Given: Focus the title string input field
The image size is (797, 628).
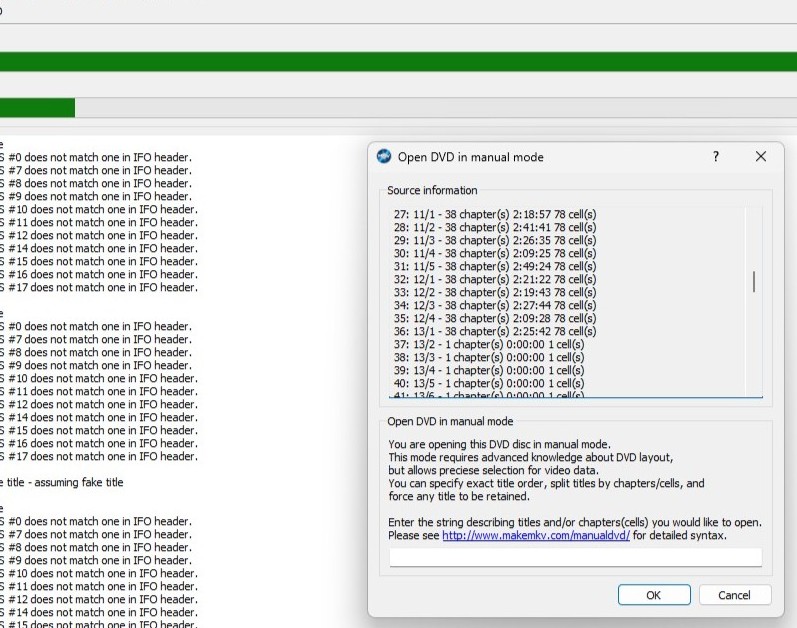Looking at the screenshot, I should pos(575,558).
